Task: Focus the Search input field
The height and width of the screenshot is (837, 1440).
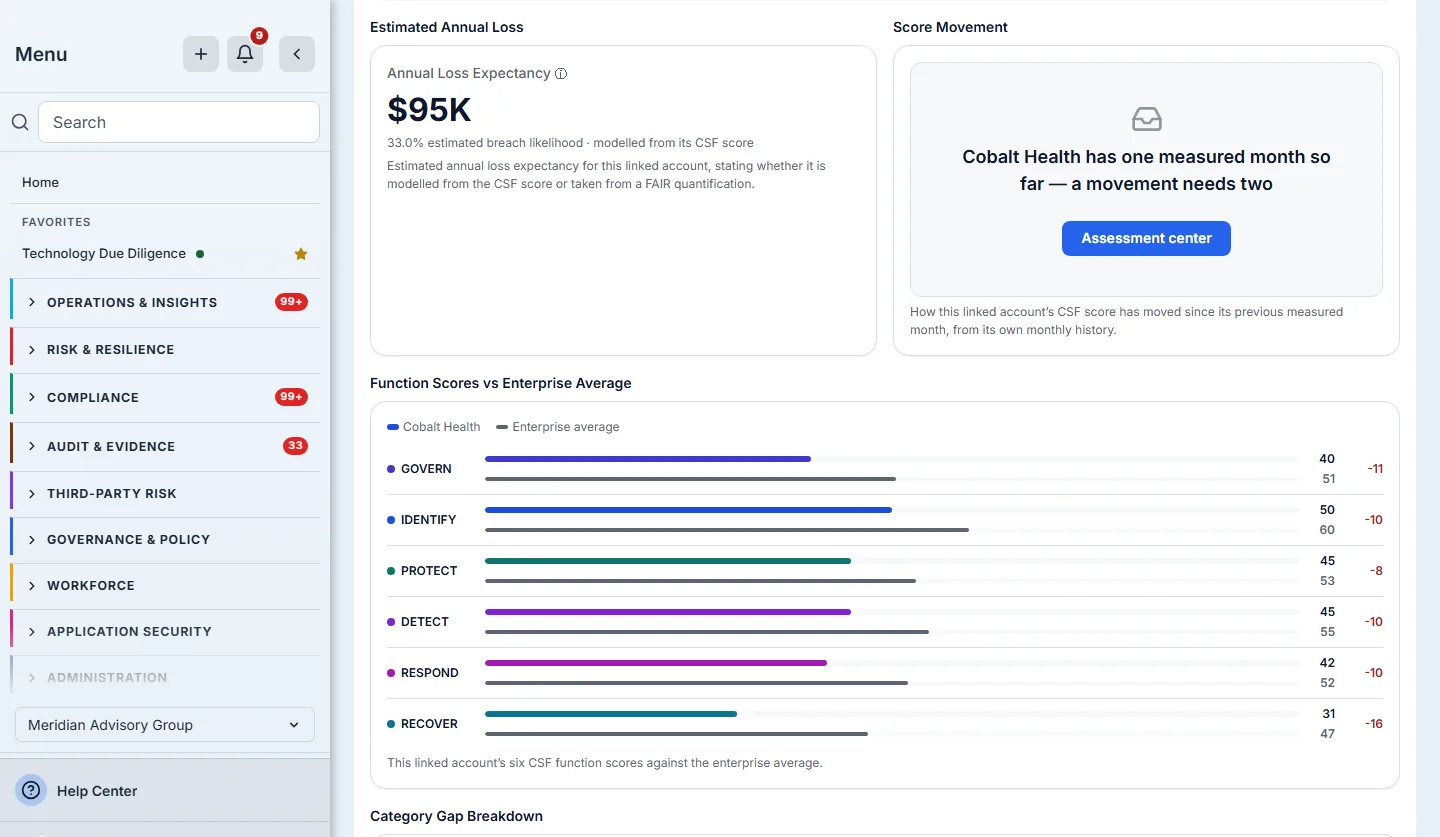Action: pos(179,122)
